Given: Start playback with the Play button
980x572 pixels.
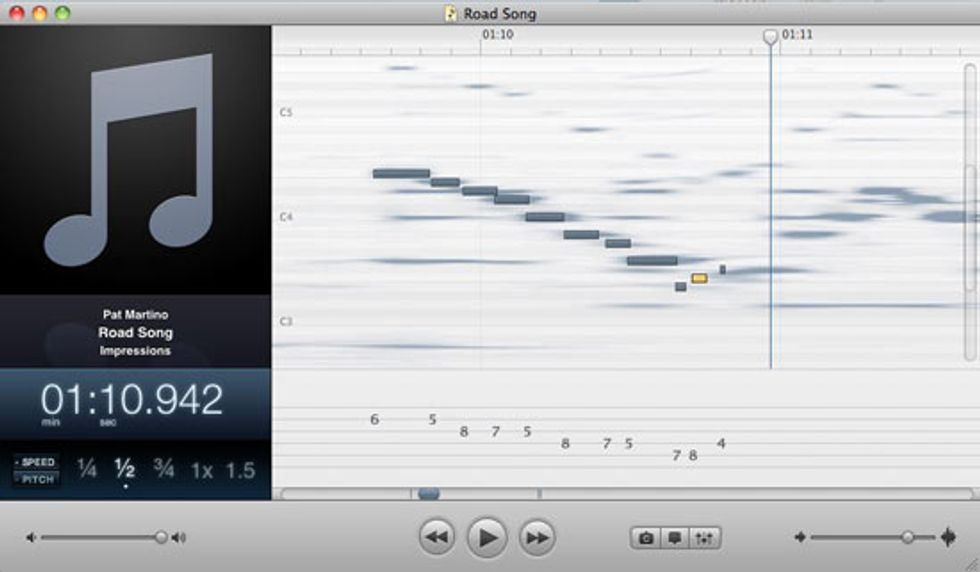Looking at the screenshot, I should pyautogui.click(x=487, y=537).
